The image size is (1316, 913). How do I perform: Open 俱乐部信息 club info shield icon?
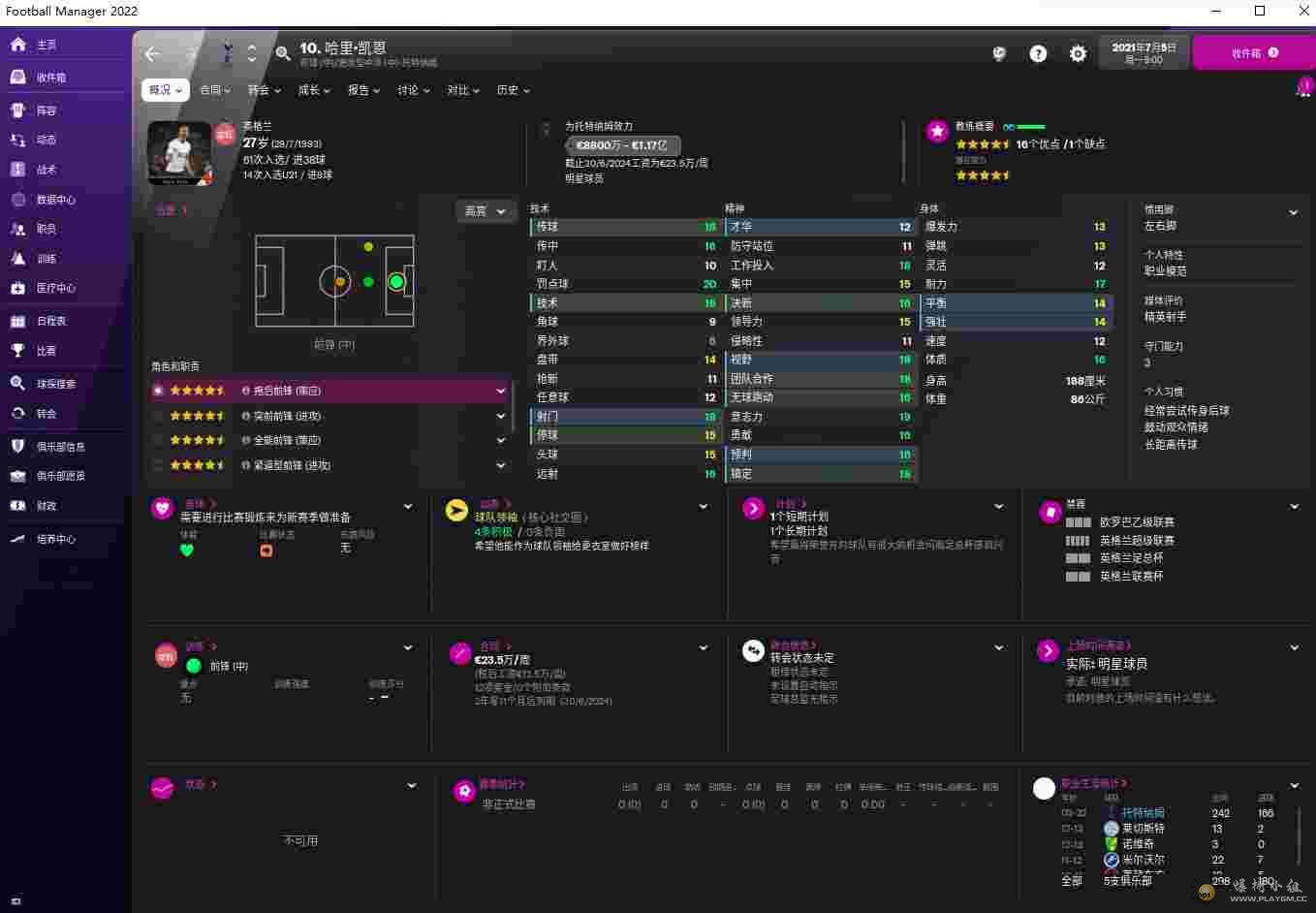[x=17, y=447]
